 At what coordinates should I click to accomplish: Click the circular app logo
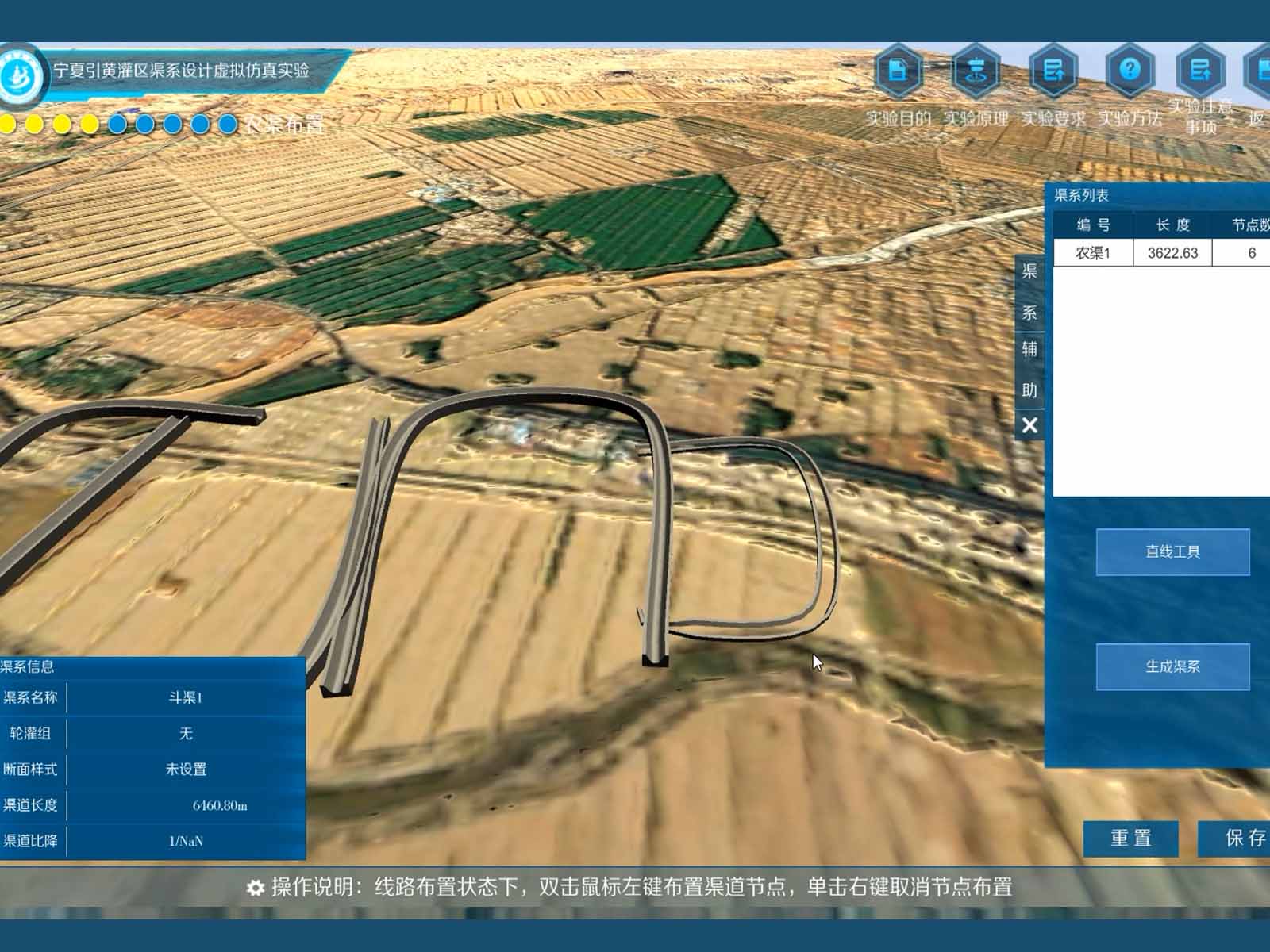coord(21,77)
